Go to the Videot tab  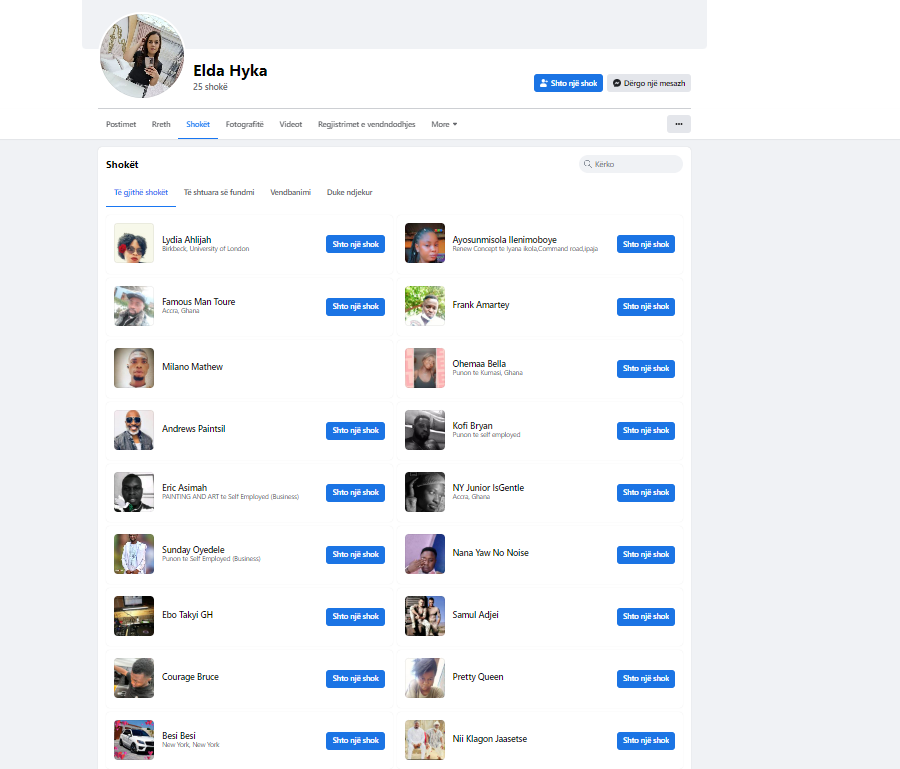point(290,125)
